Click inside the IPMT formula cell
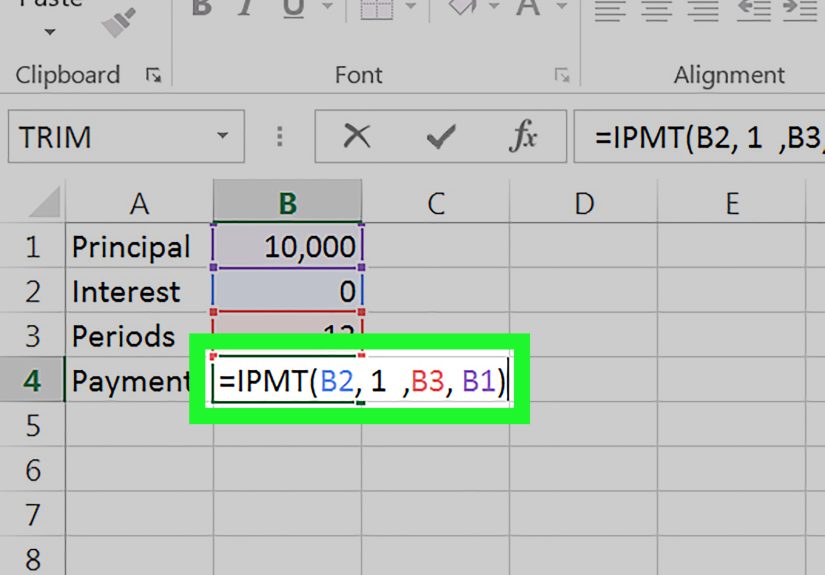This screenshot has width=825, height=575. pyautogui.click(x=361, y=380)
